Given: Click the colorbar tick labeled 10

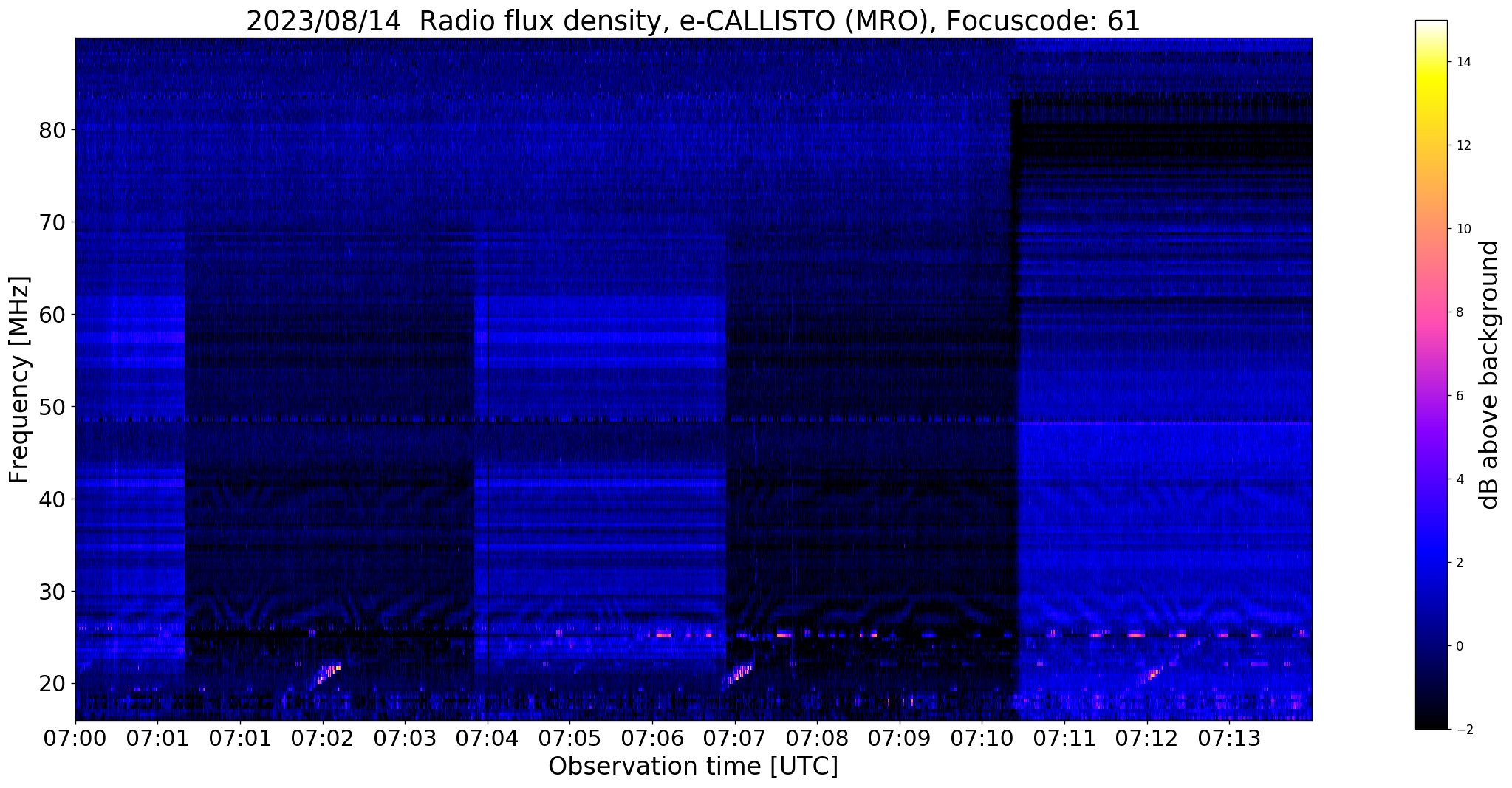Looking at the screenshot, I should point(1463,229).
